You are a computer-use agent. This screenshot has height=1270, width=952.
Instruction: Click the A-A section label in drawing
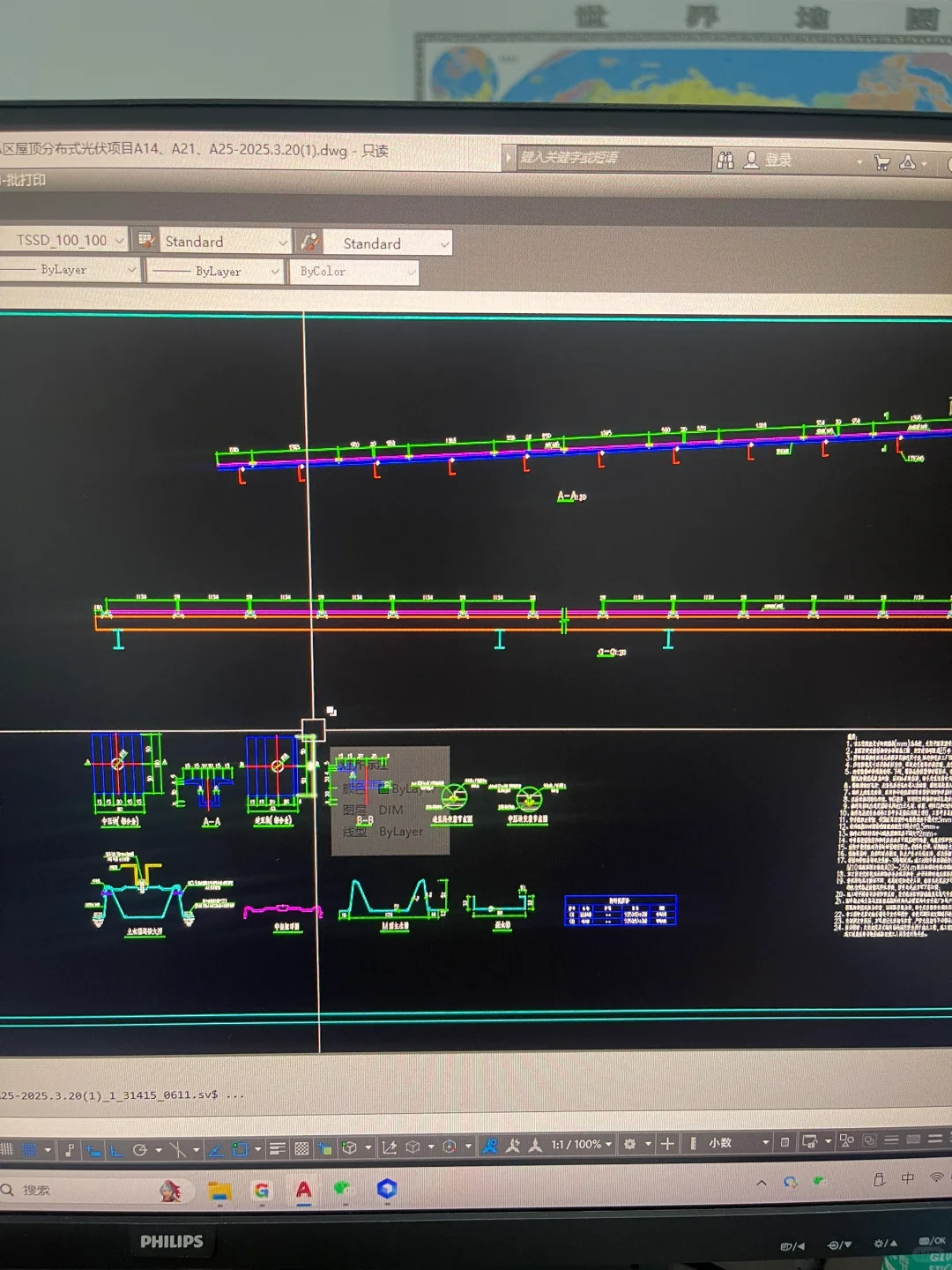pyautogui.click(x=571, y=497)
